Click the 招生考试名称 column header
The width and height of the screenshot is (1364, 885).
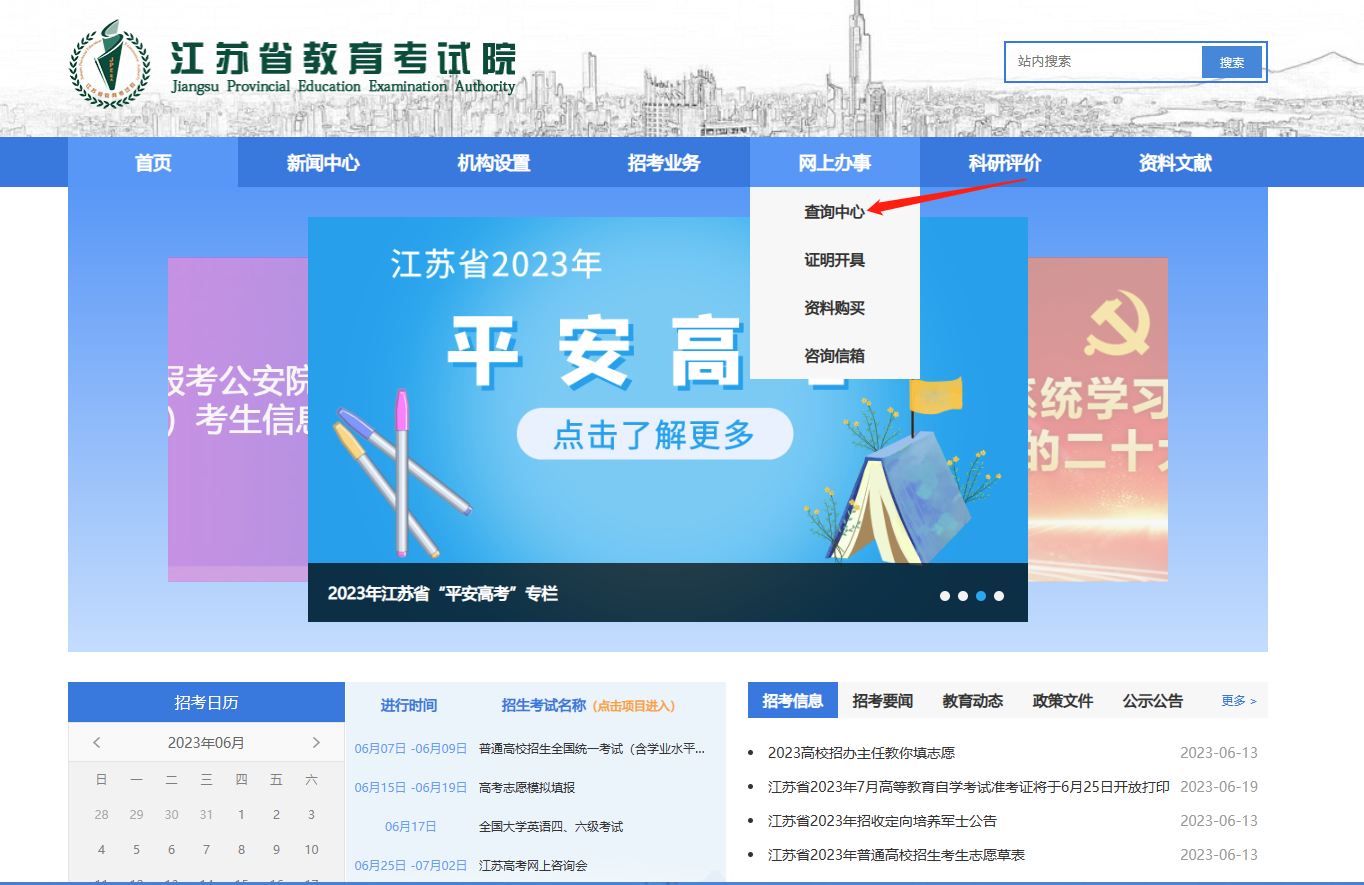point(543,705)
